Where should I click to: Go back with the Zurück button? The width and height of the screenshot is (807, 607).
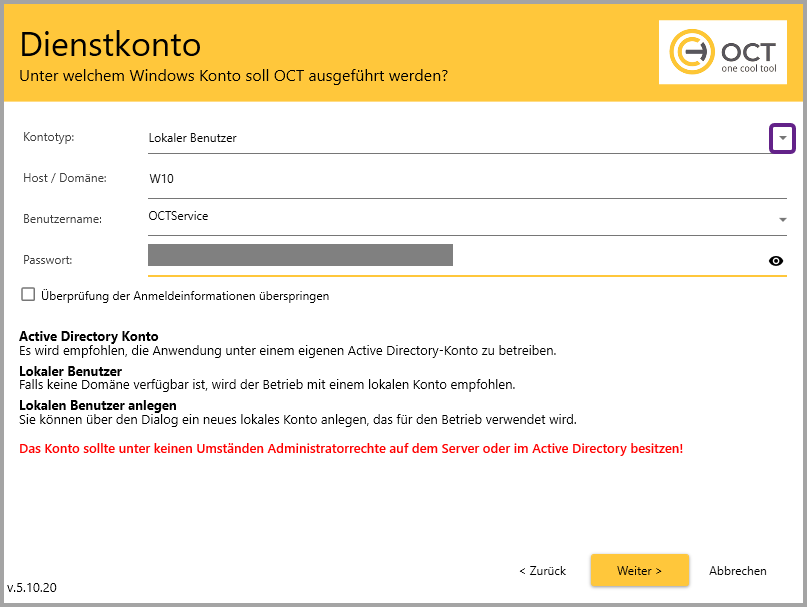coord(542,570)
